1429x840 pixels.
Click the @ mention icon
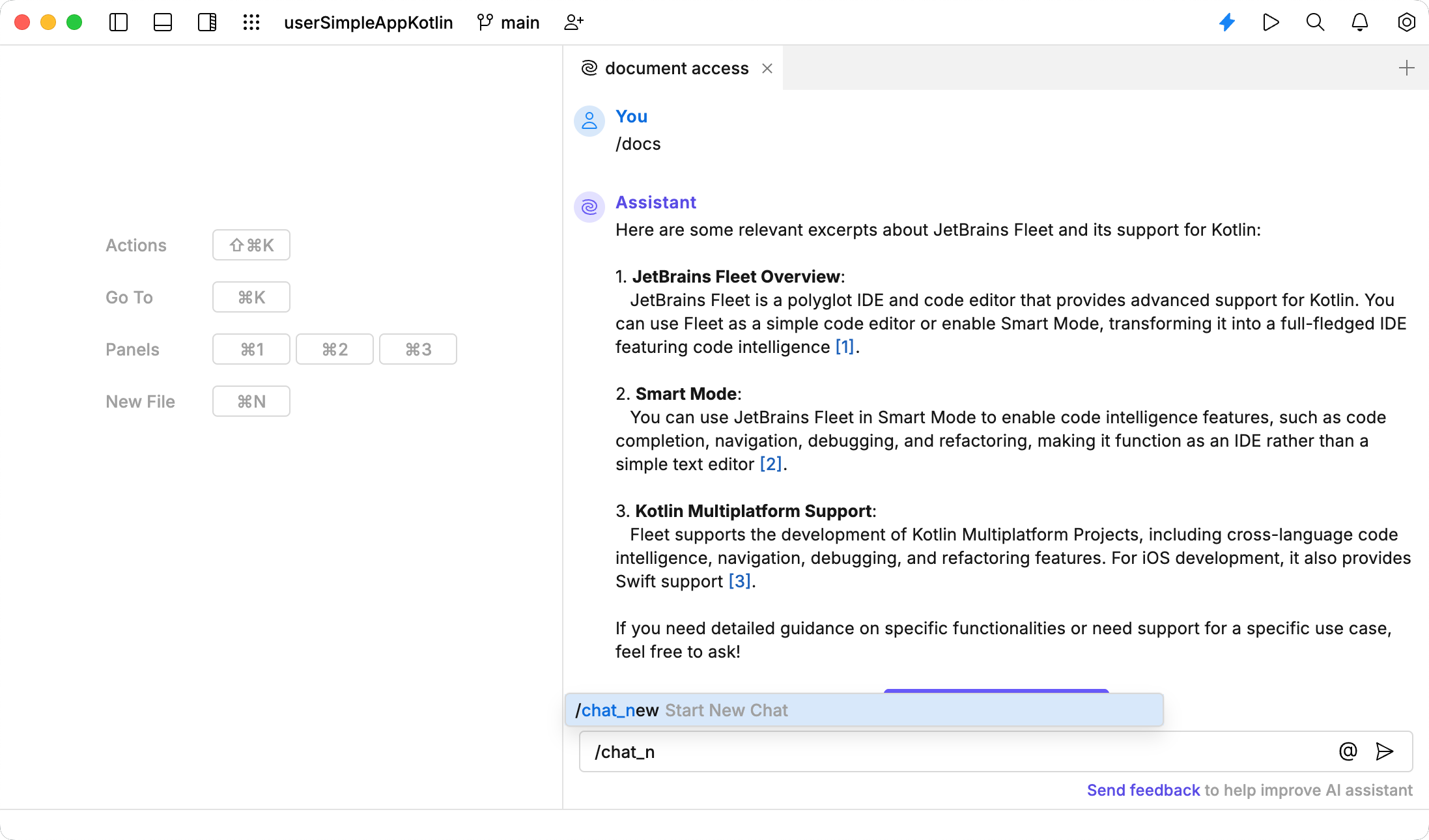coord(1348,751)
